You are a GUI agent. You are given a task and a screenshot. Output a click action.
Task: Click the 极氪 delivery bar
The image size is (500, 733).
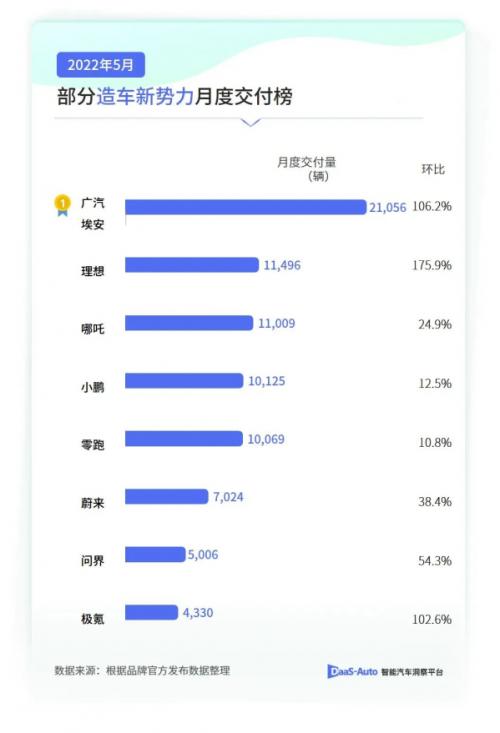click(x=151, y=612)
